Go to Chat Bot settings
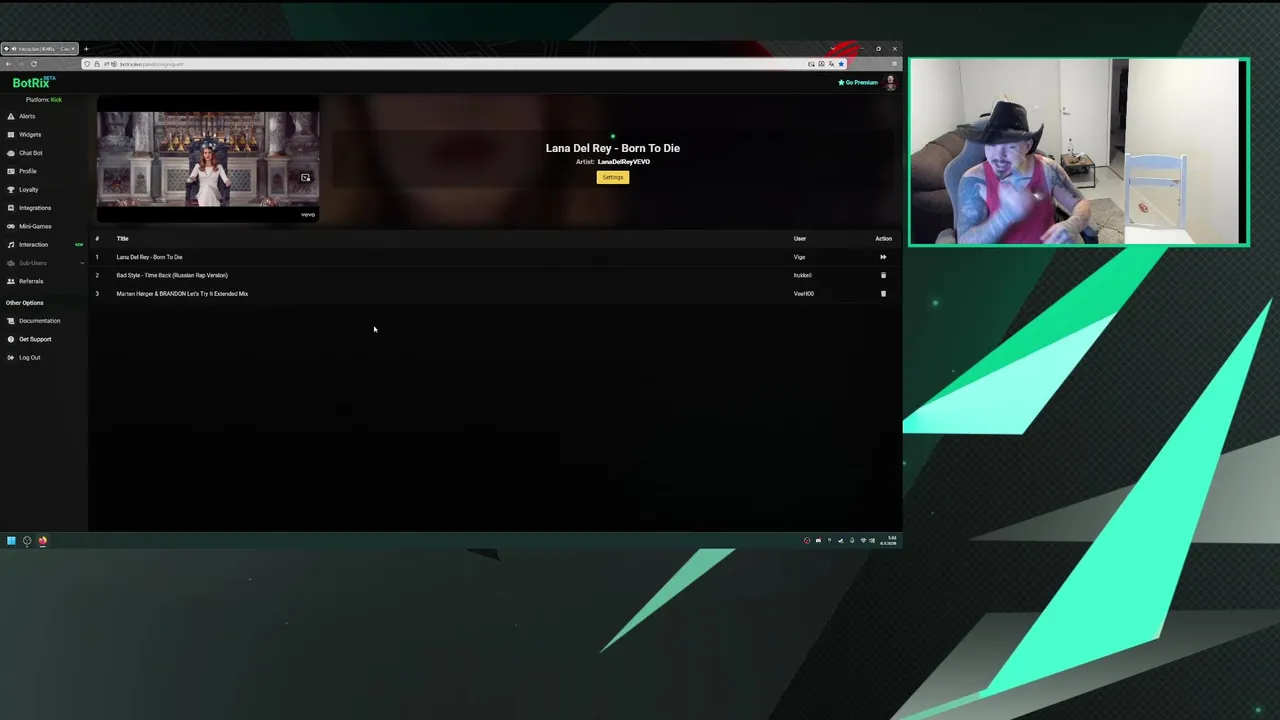 [x=30, y=153]
